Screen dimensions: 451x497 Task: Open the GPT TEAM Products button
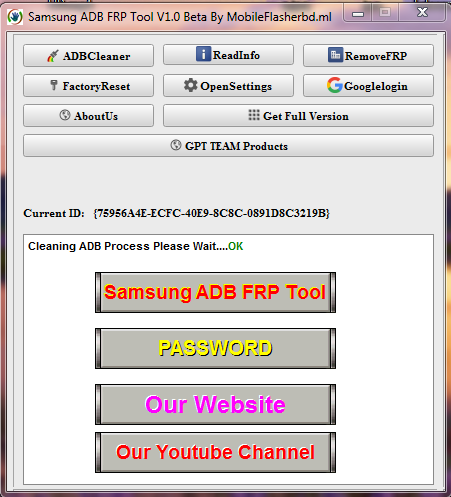pos(228,146)
